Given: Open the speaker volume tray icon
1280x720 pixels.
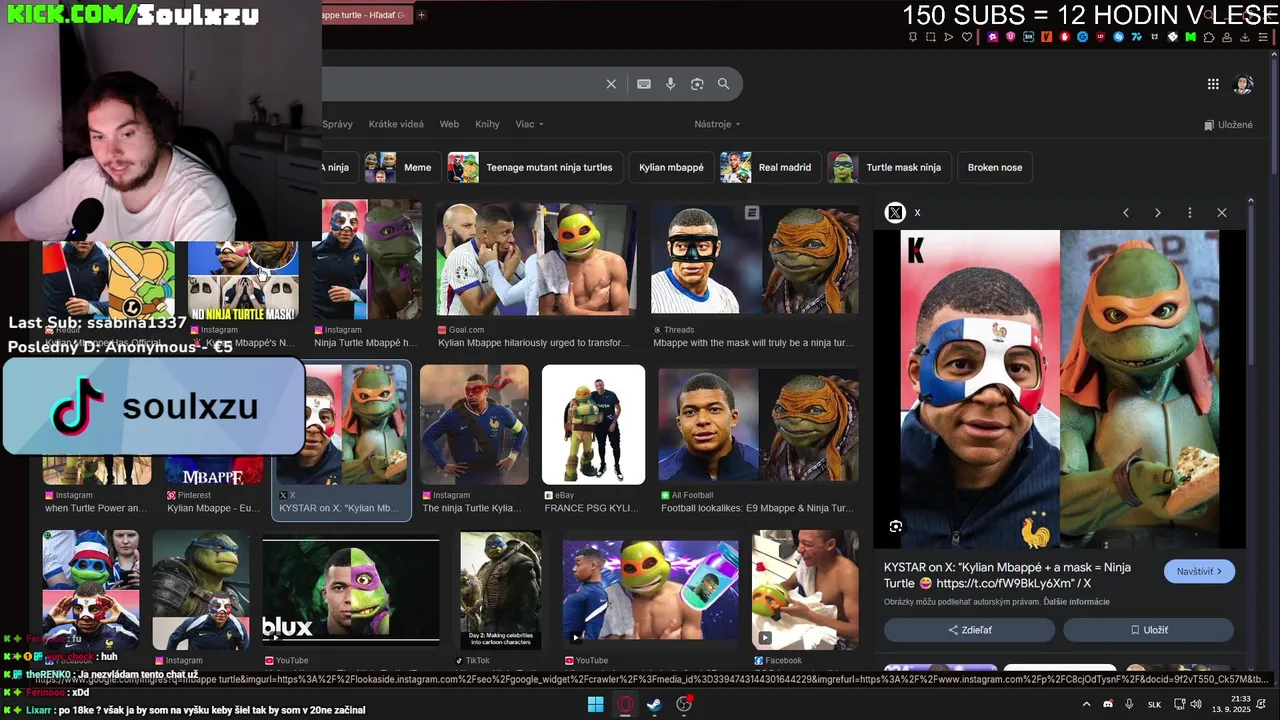Looking at the screenshot, I should [1195, 704].
